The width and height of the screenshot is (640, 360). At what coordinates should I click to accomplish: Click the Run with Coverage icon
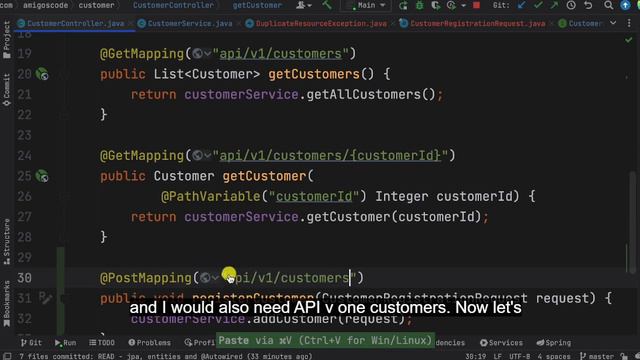tap(436, 5)
